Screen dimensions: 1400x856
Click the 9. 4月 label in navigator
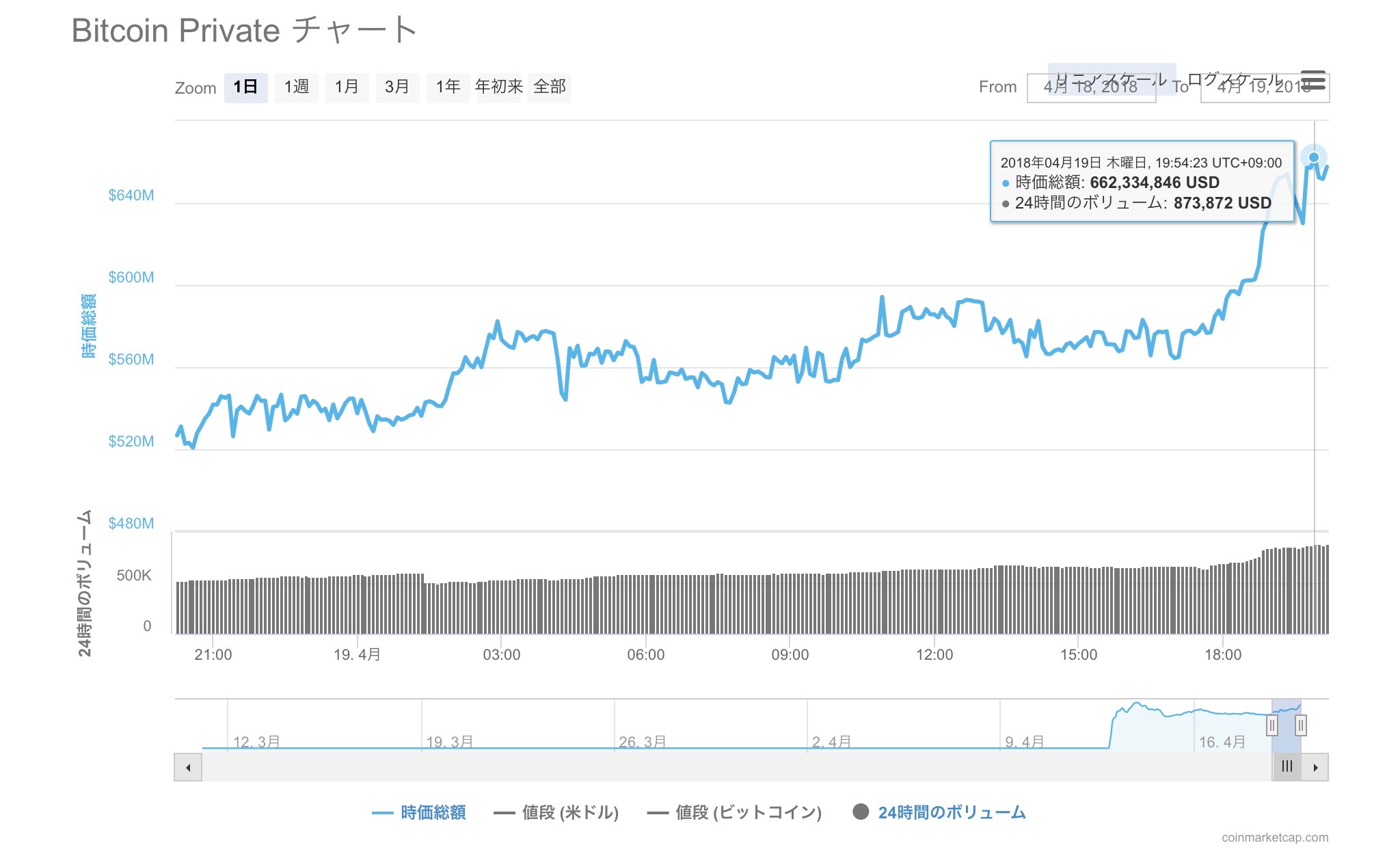coord(1024,742)
